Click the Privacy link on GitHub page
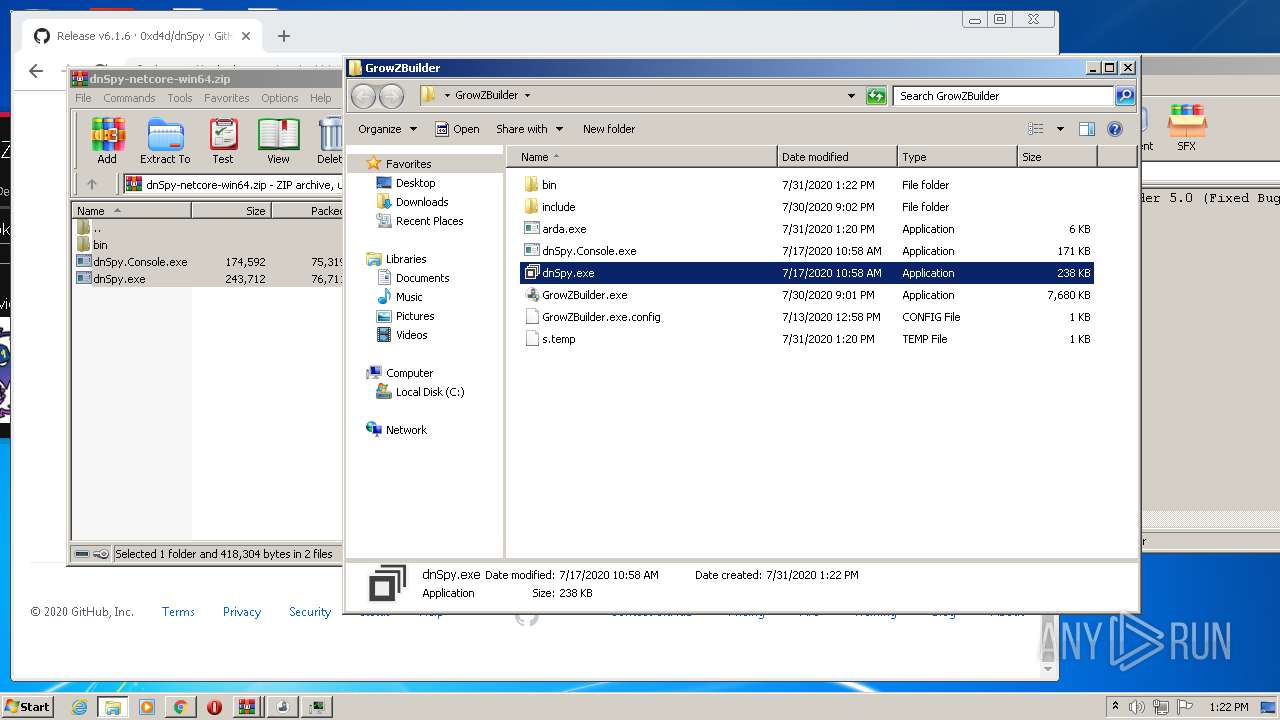 242,612
